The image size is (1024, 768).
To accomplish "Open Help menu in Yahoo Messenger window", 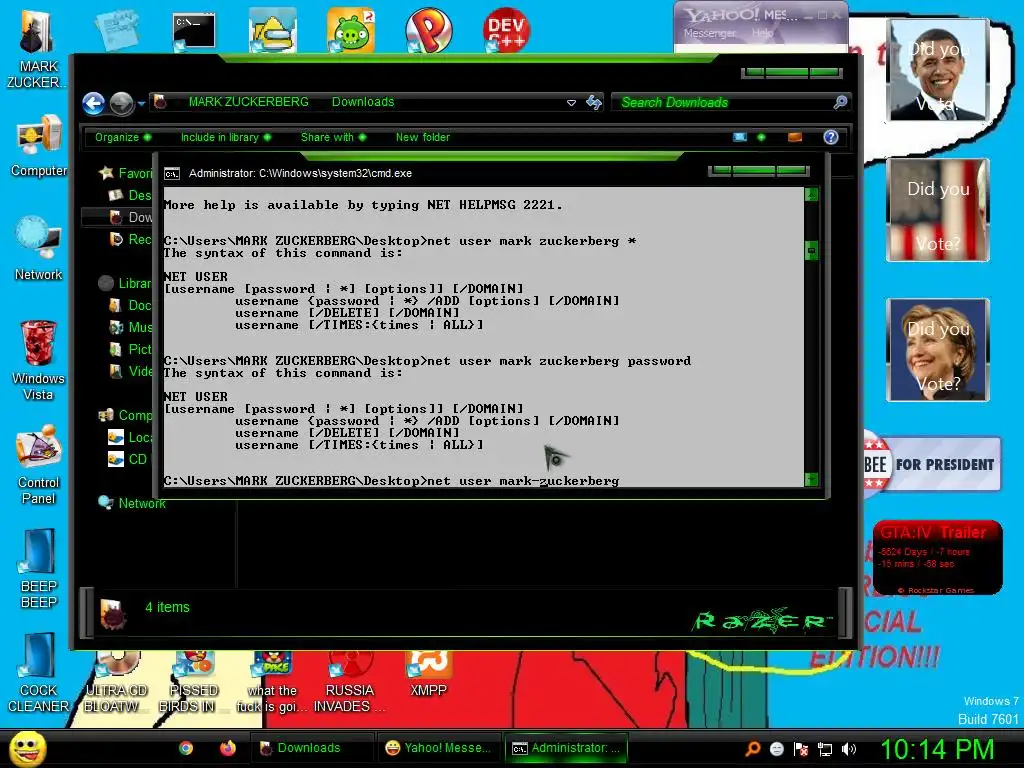I will [762, 33].
